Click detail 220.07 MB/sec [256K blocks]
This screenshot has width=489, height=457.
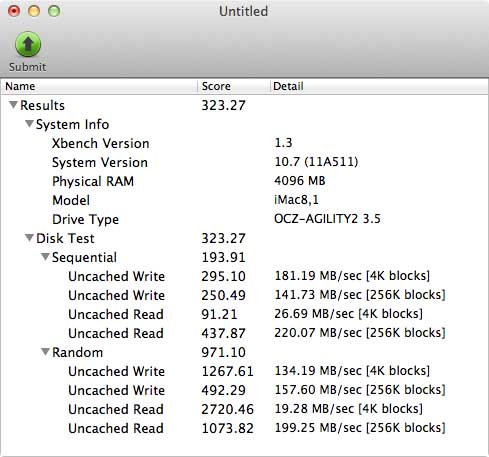360,333
